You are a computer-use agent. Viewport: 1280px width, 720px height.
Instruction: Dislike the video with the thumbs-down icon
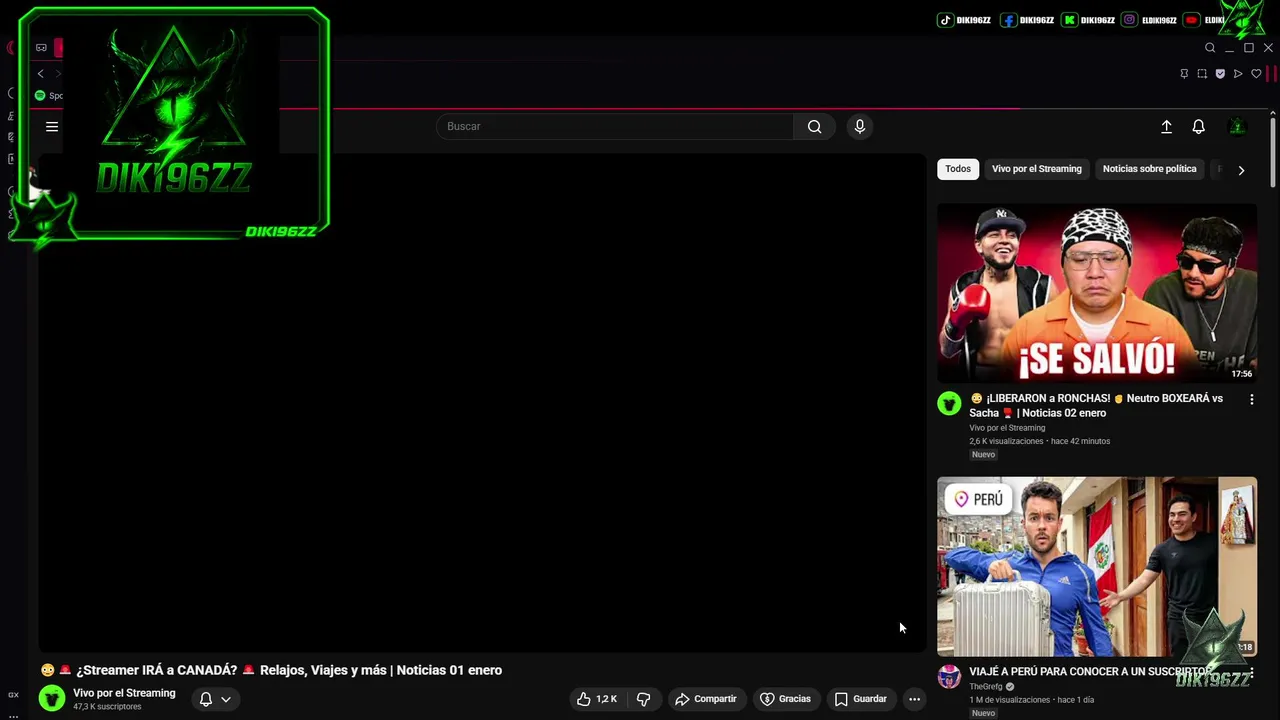pos(643,699)
